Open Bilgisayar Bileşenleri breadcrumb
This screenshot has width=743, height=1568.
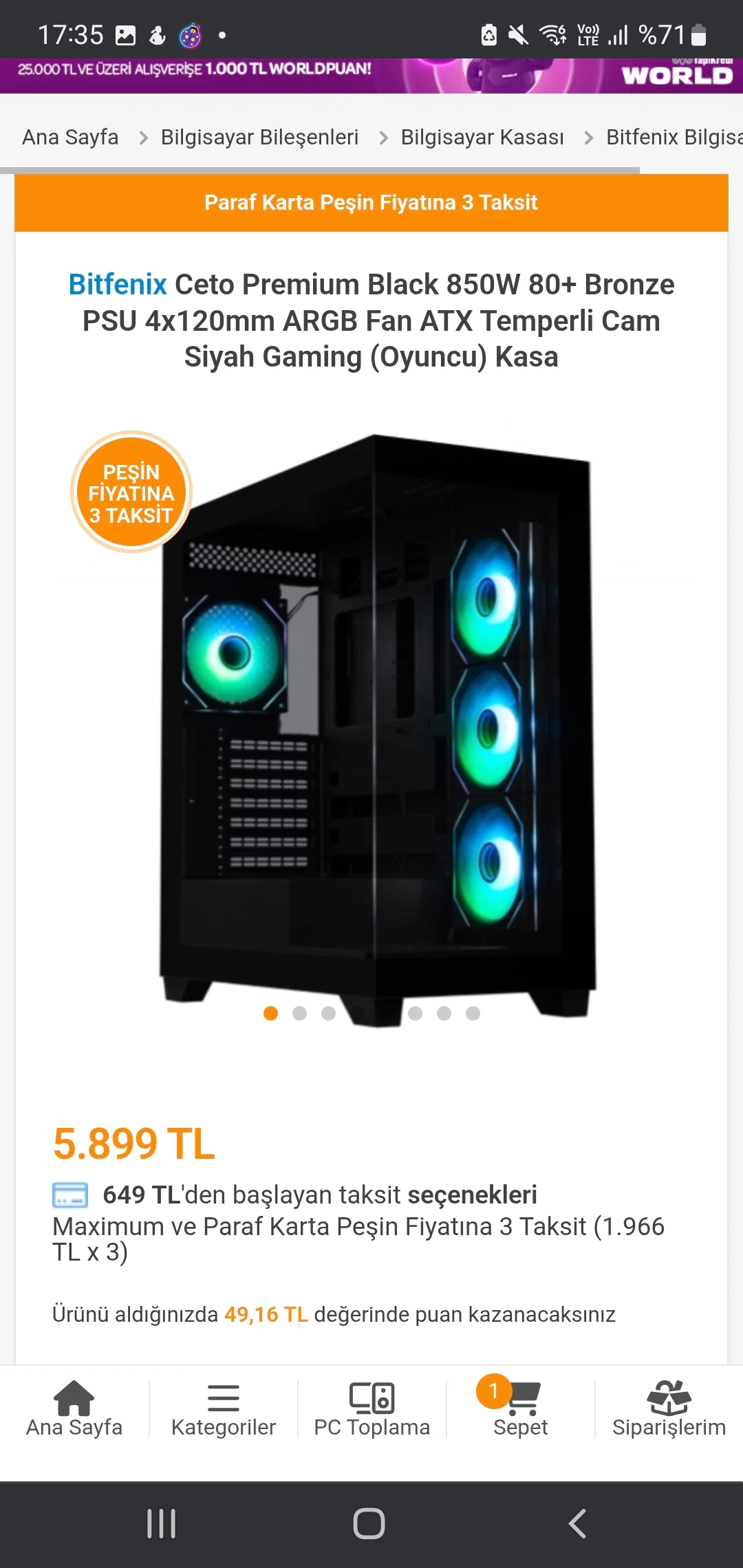[x=259, y=137]
